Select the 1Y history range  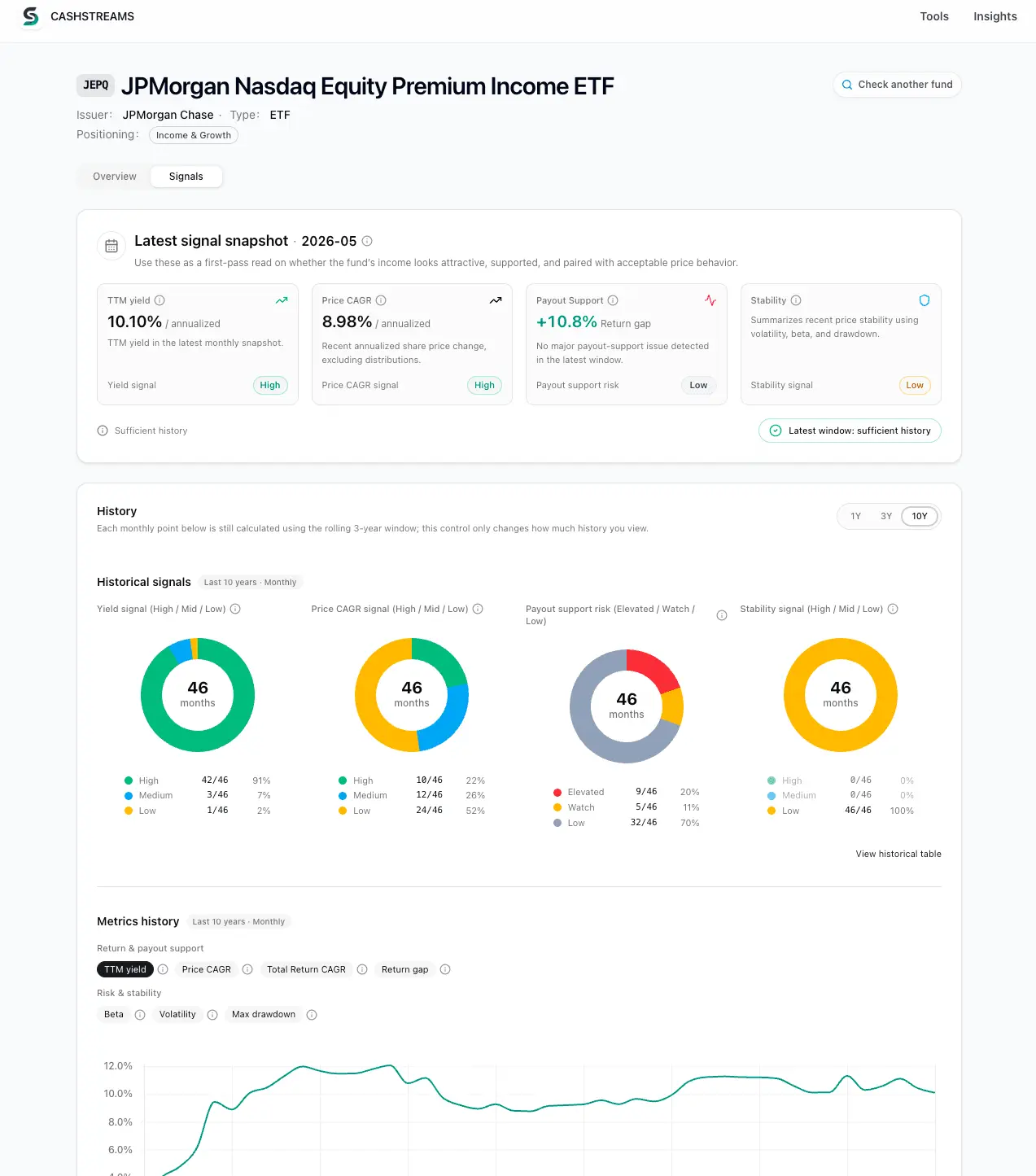click(855, 516)
